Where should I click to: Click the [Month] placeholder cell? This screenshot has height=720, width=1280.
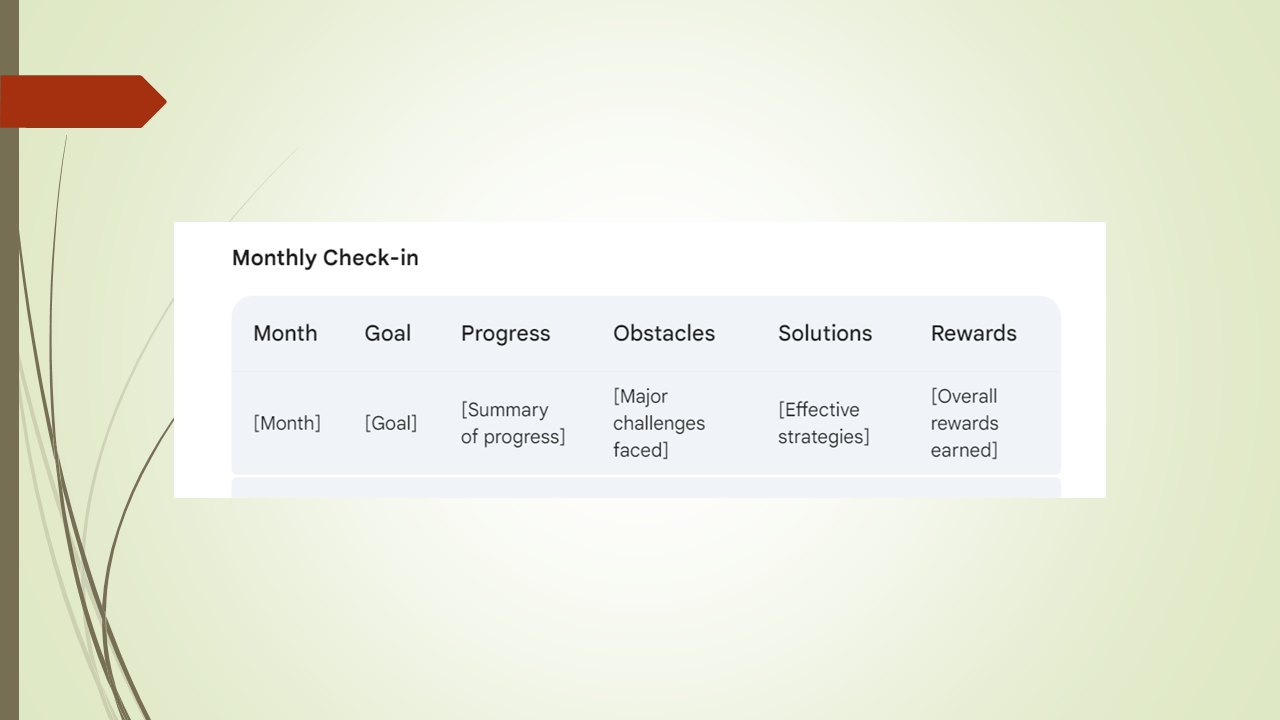[x=287, y=423]
